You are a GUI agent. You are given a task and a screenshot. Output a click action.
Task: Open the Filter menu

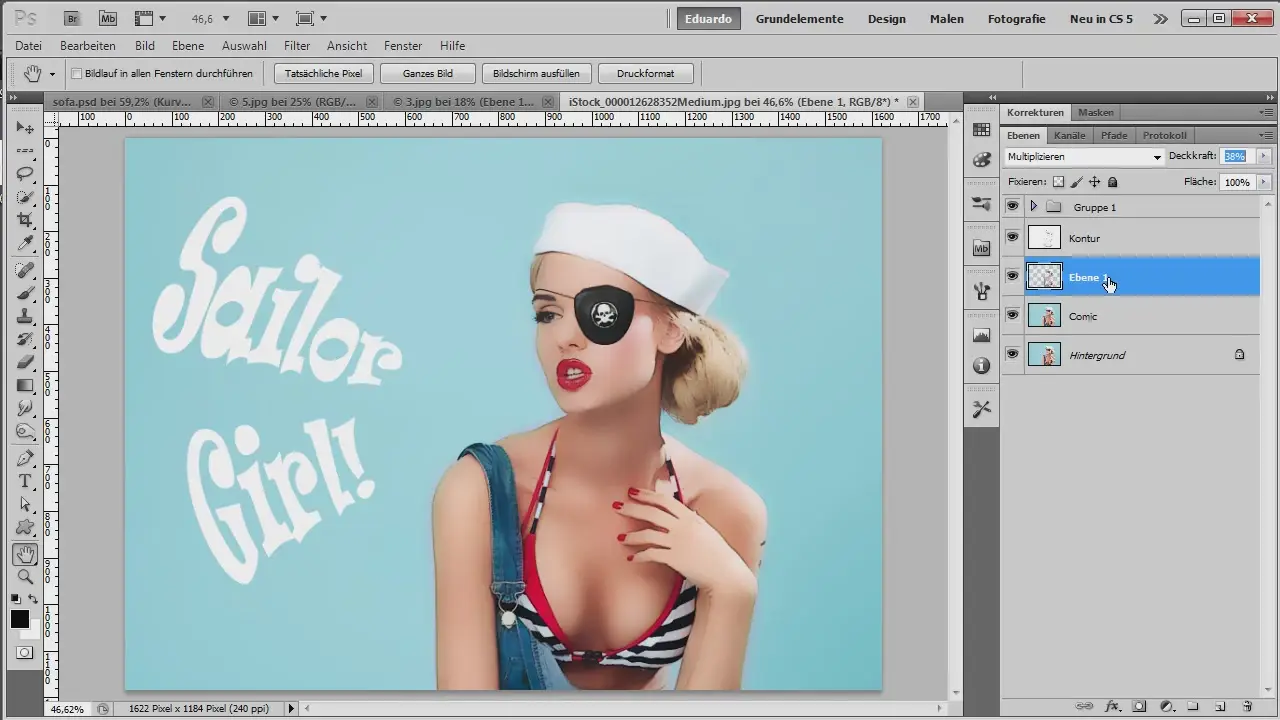[x=296, y=46]
